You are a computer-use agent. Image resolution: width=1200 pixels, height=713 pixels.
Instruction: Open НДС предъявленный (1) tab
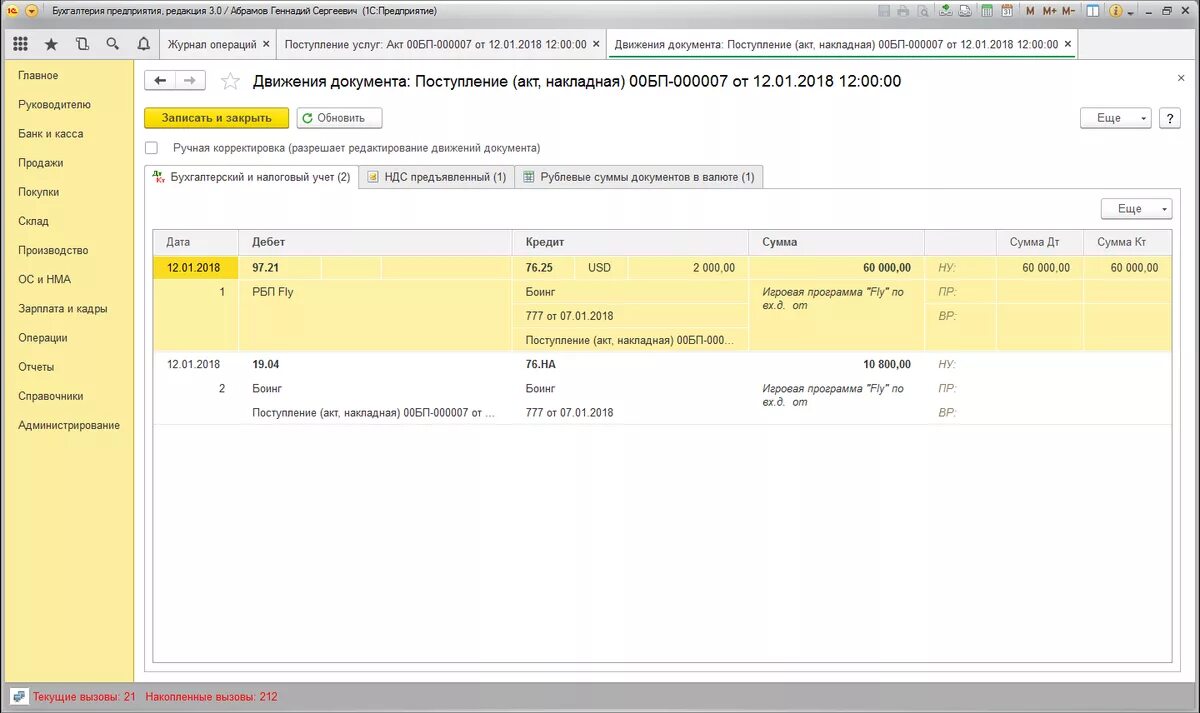(x=436, y=177)
